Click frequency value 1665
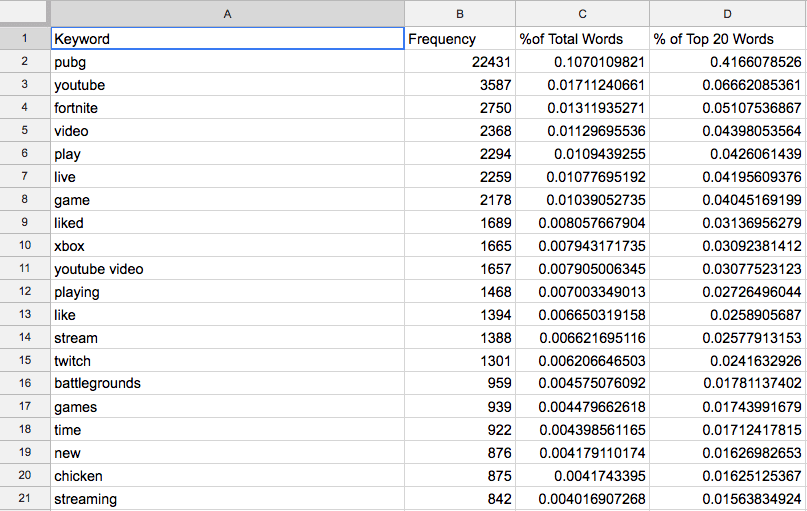The width and height of the screenshot is (807, 511). [x=460, y=245]
